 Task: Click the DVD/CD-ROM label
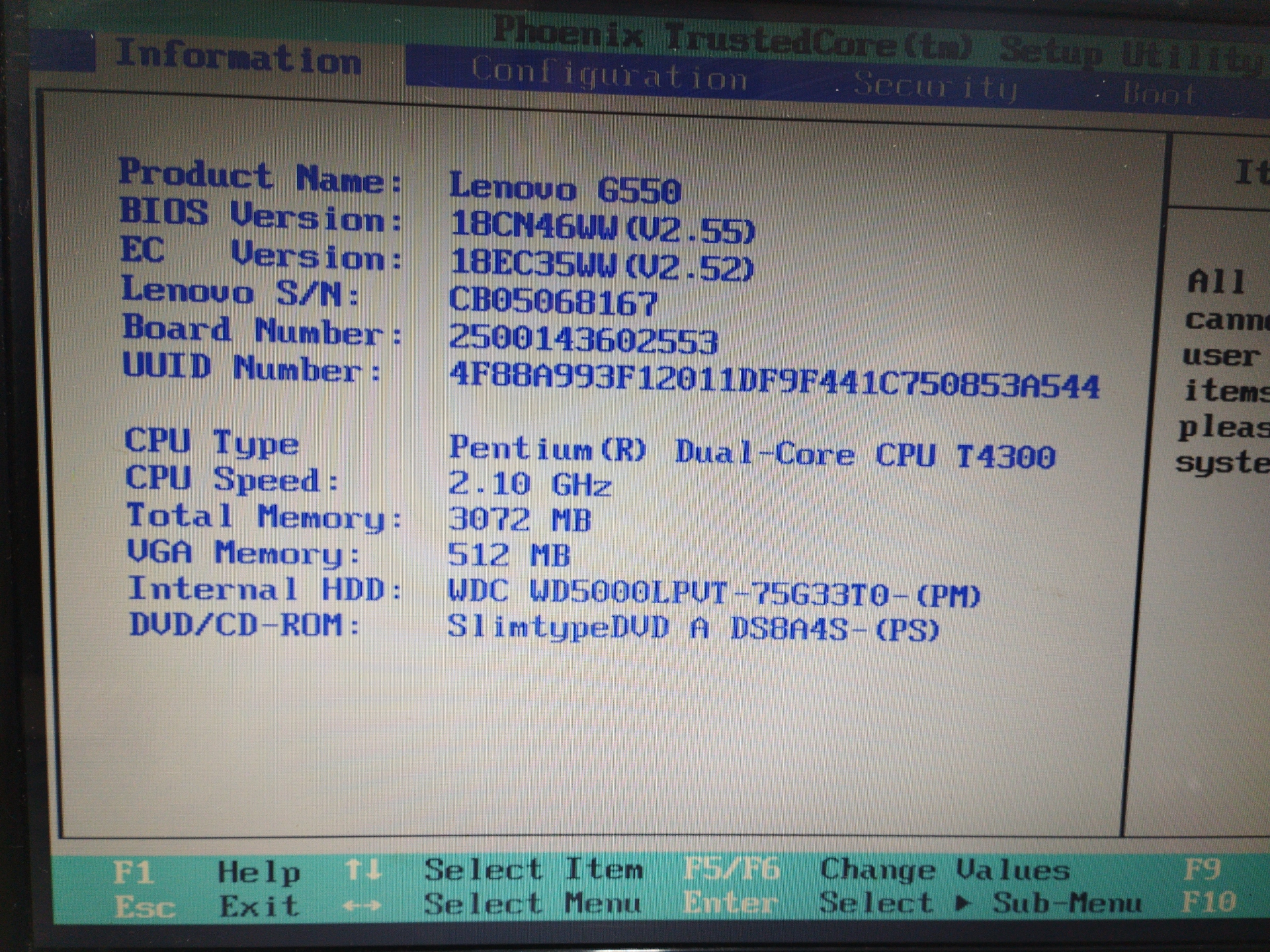point(245,625)
